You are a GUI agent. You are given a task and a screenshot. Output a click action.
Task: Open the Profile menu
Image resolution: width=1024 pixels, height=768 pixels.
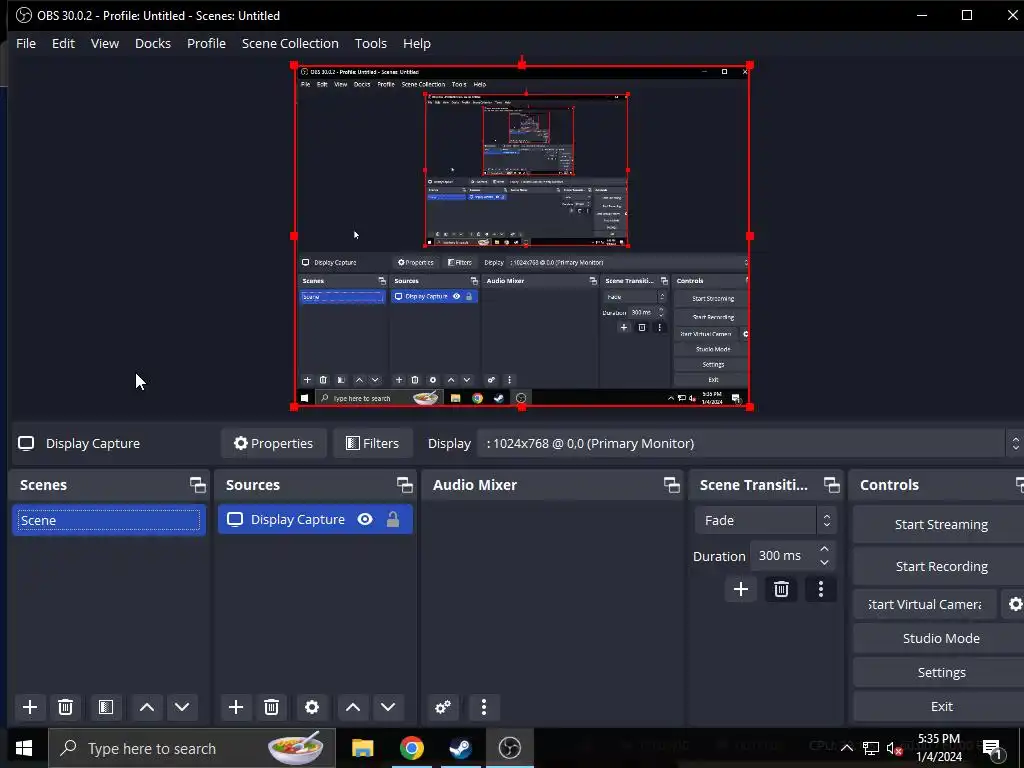(x=206, y=43)
